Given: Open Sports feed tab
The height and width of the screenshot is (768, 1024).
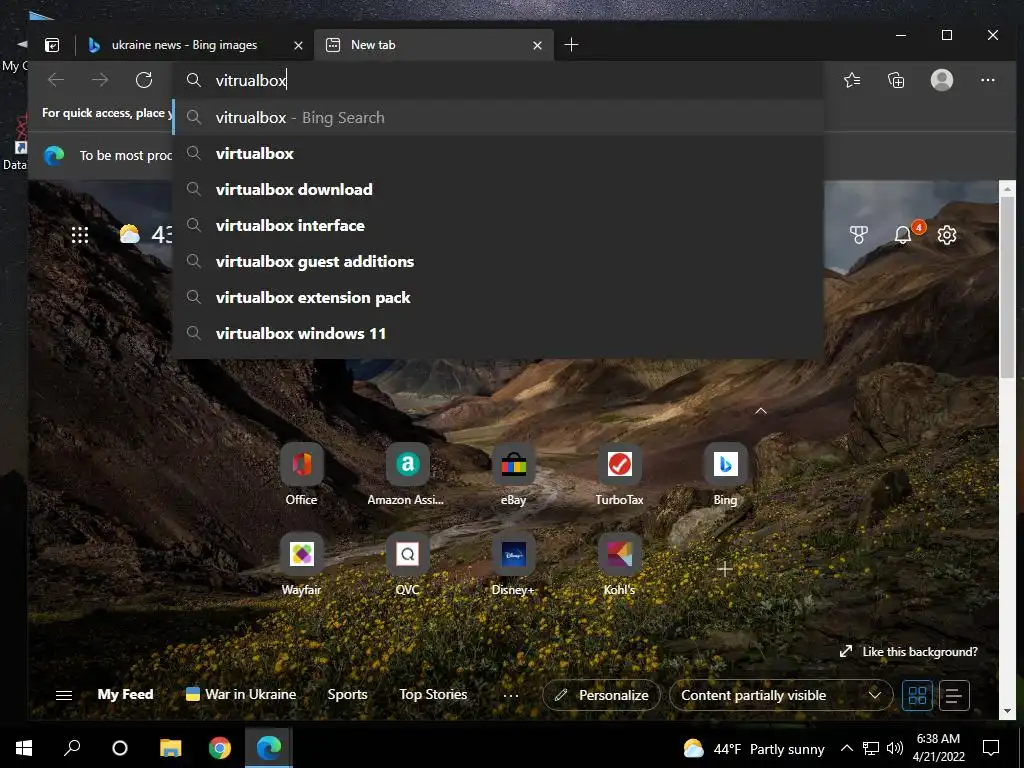Looking at the screenshot, I should 347,695.
